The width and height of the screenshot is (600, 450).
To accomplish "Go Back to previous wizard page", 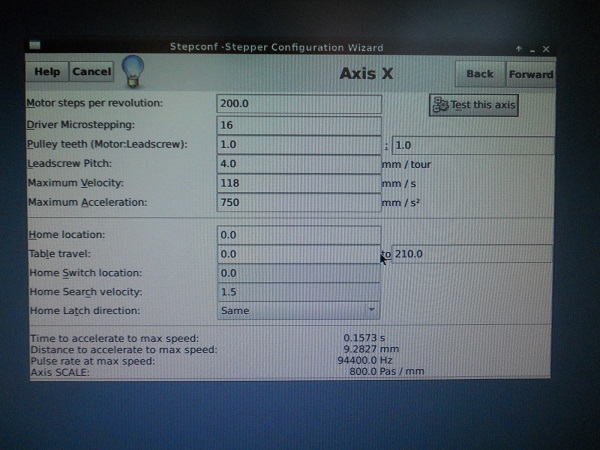I will [480, 74].
